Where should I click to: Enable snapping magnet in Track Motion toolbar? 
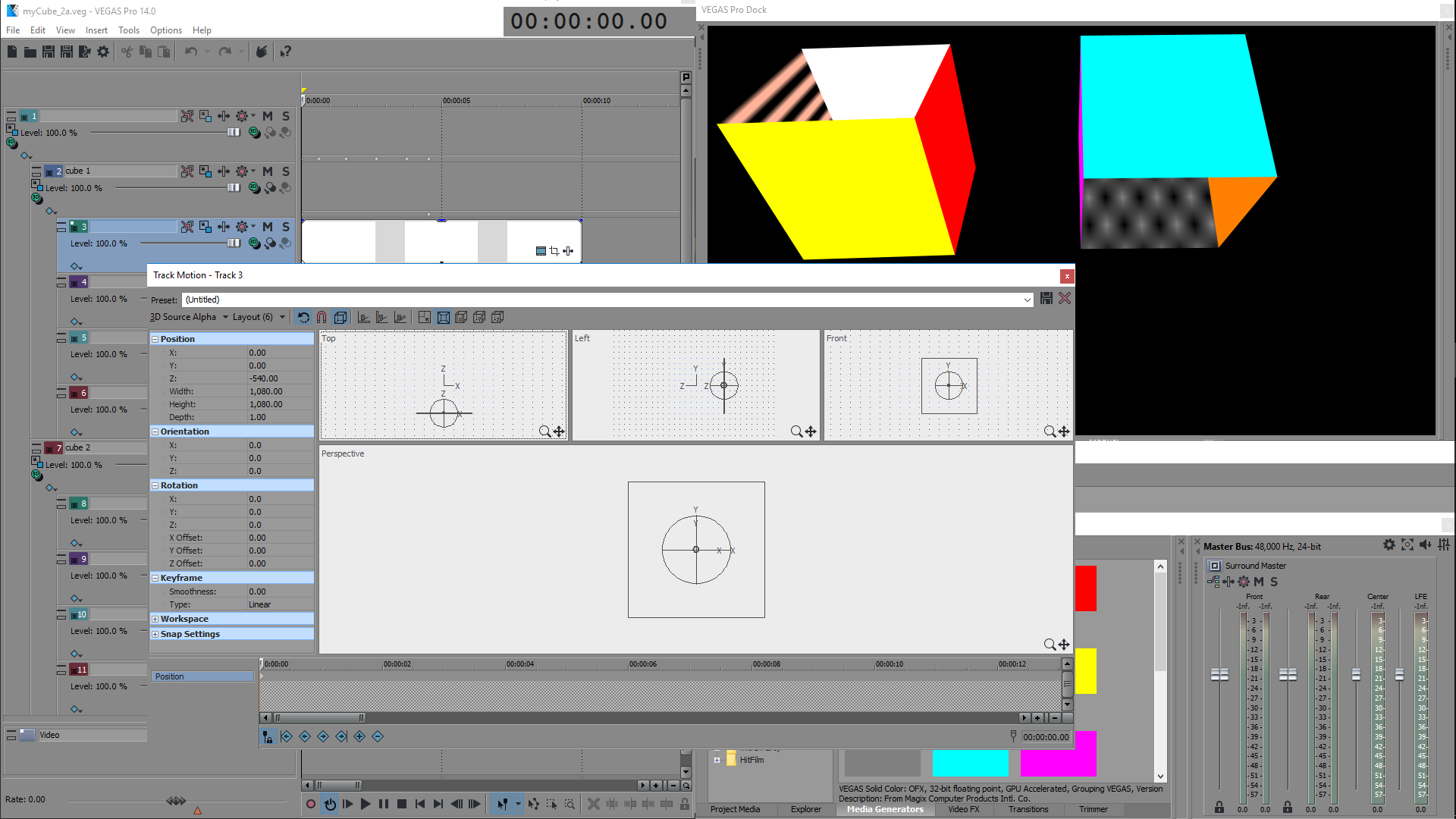[322, 317]
